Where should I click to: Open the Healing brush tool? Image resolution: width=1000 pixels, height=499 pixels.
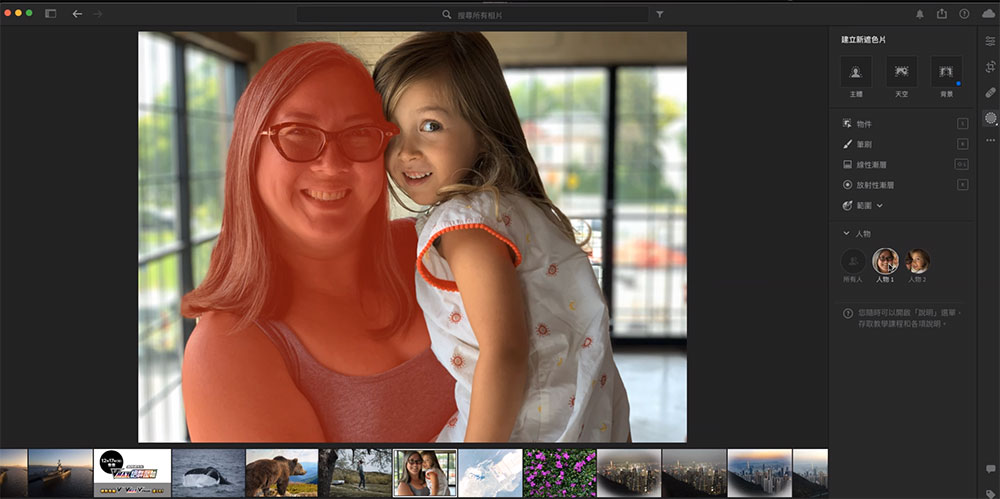(990, 92)
